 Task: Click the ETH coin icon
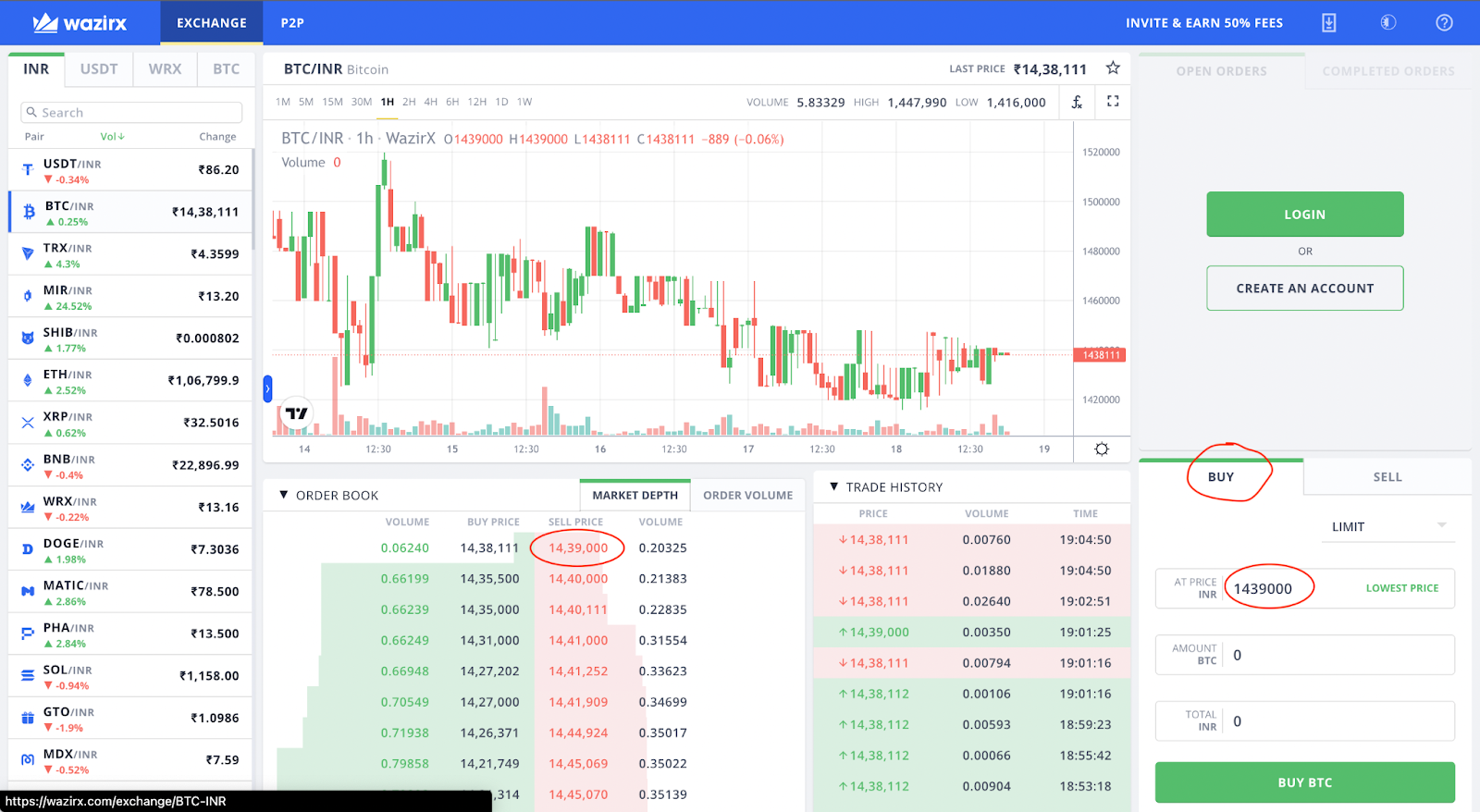click(x=28, y=380)
